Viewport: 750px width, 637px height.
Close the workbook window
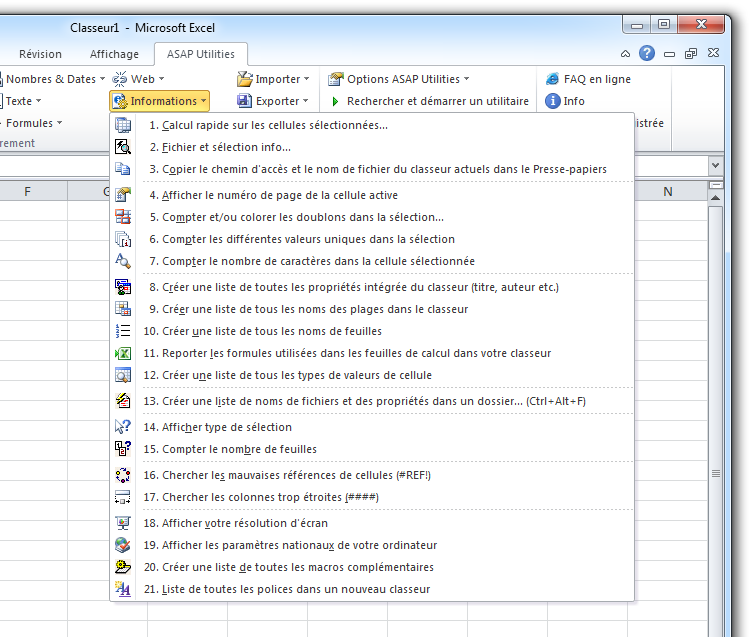pyautogui.click(x=713, y=53)
